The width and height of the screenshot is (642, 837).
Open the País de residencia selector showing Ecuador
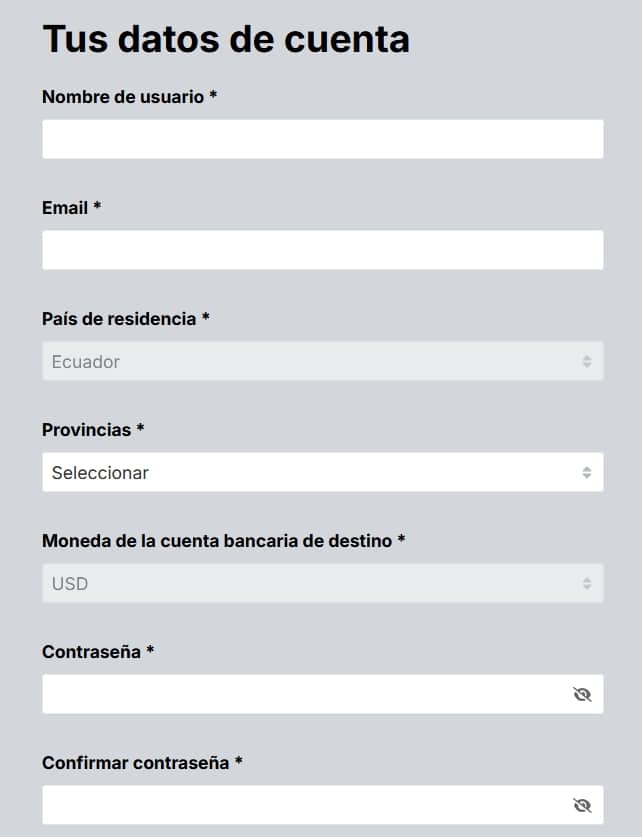click(300, 361)
